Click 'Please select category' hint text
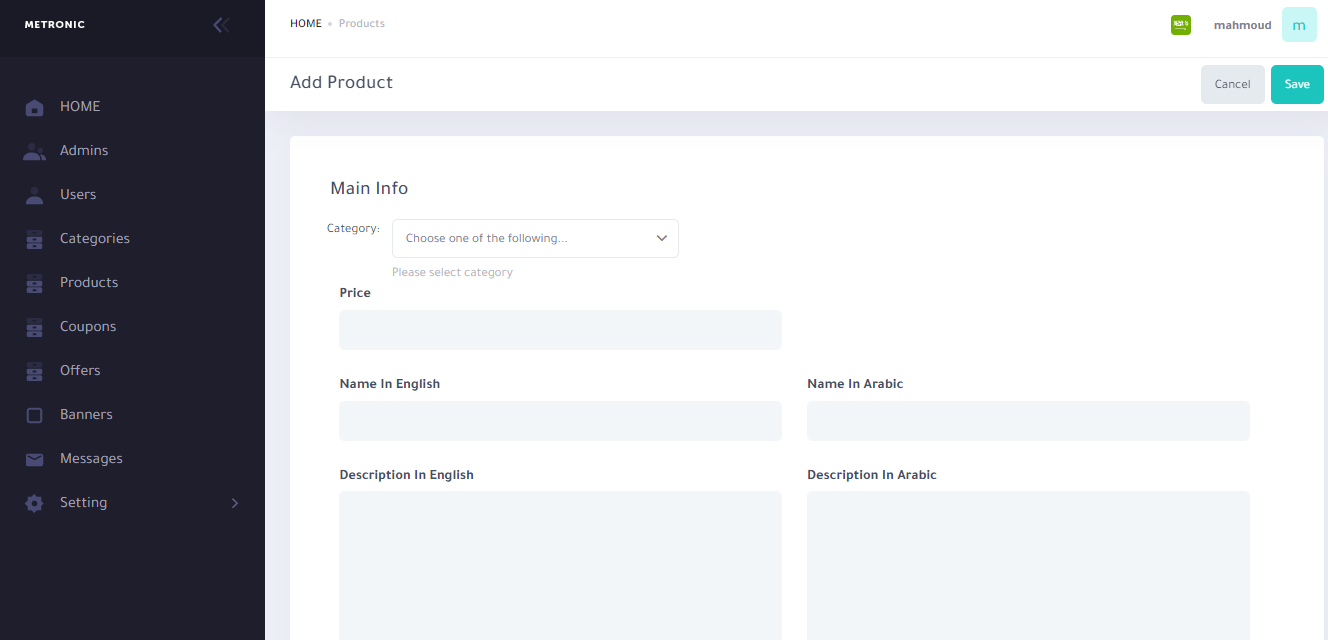This screenshot has width=1328, height=640. (x=452, y=272)
